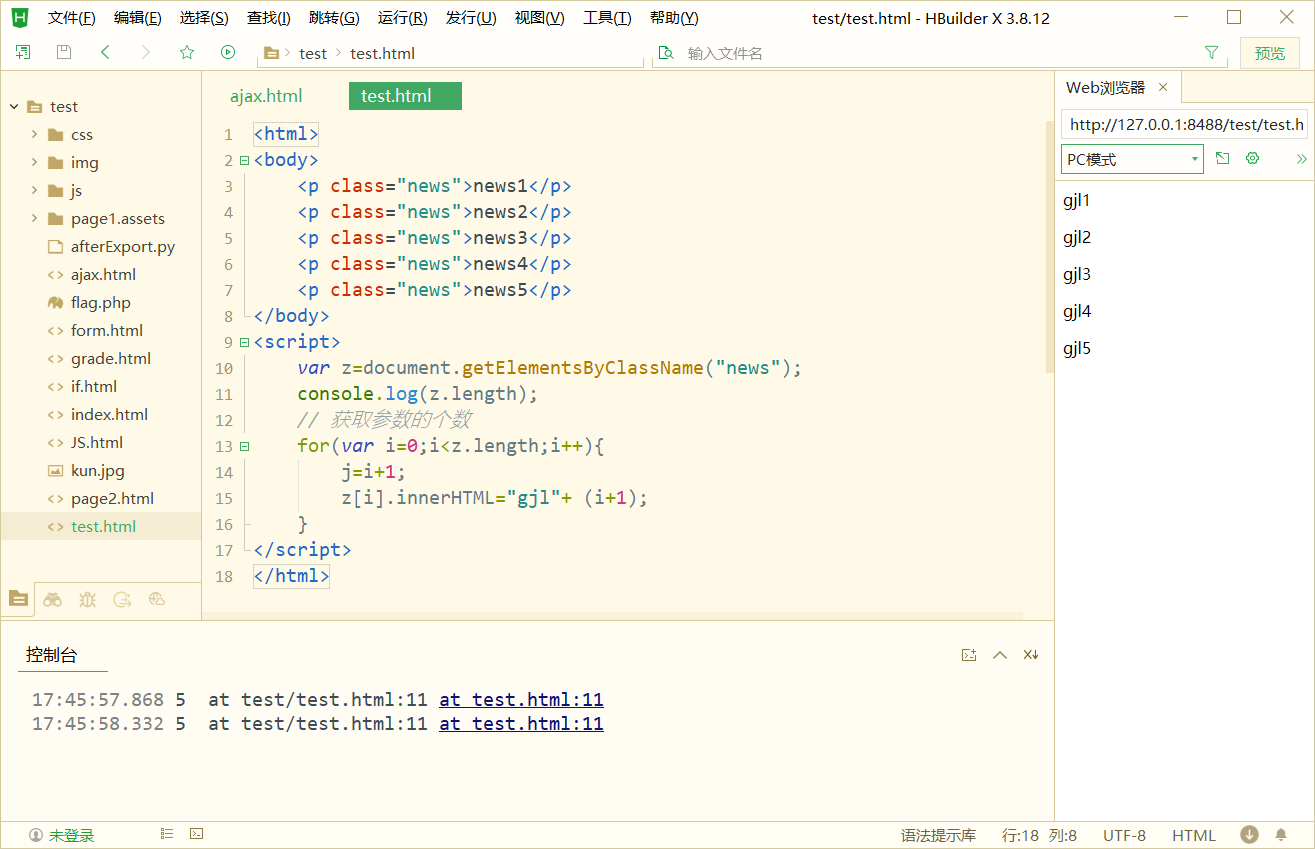Click the user login icon in status bar
Screen dimensions: 1315x849
point(36,835)
